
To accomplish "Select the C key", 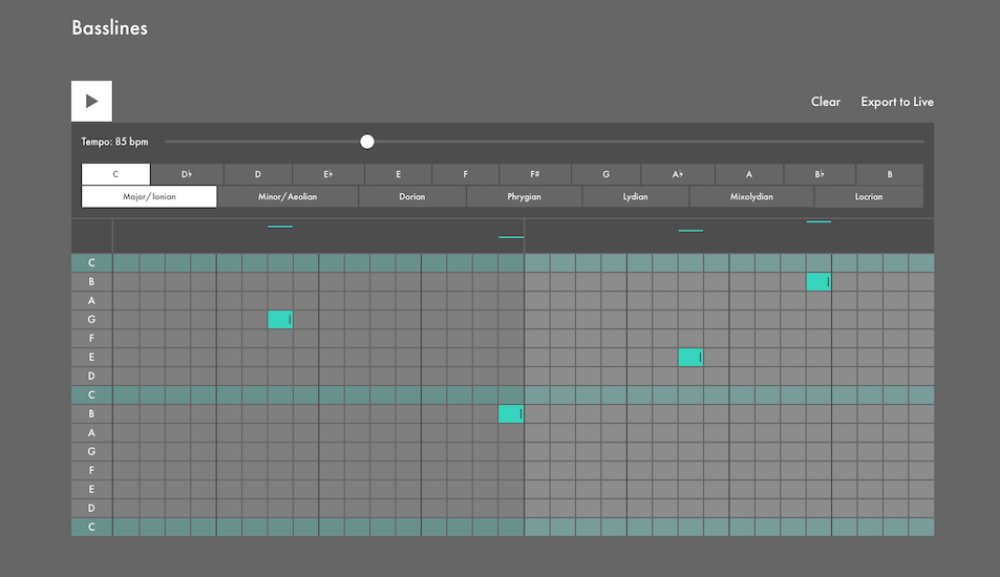I will click(115, 173).
